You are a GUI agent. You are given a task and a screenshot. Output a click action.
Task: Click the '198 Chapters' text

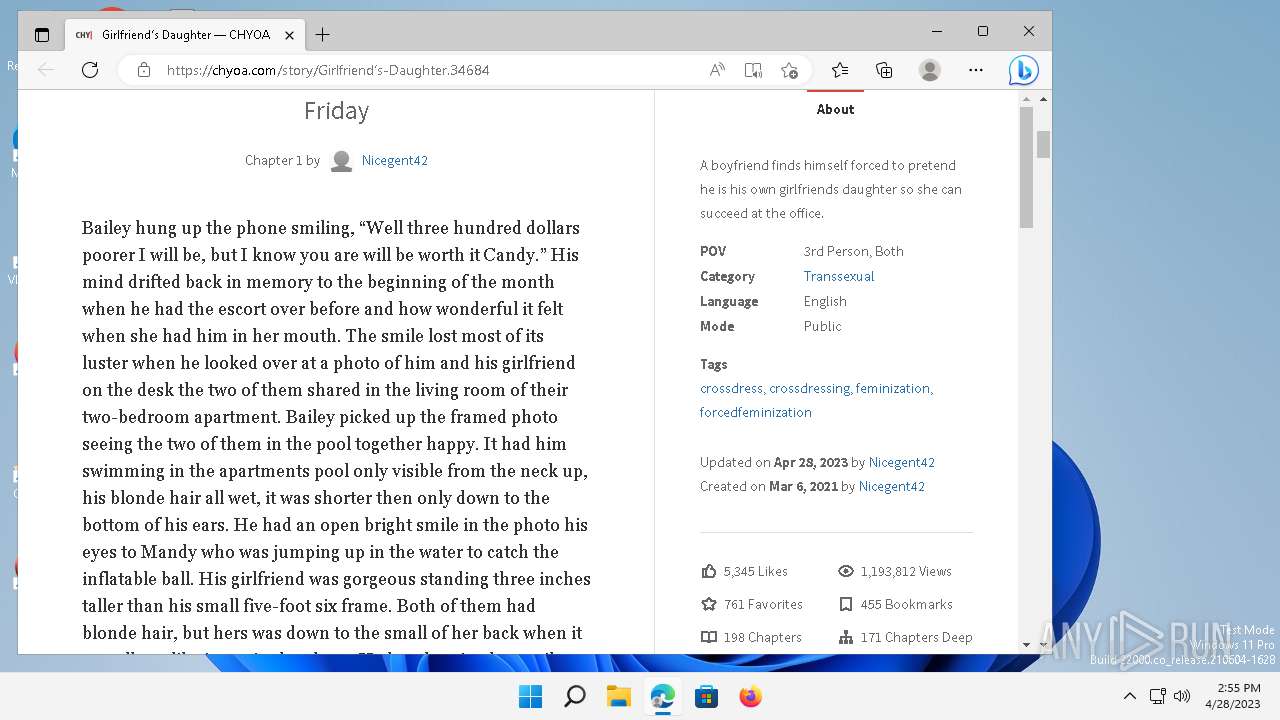(x=763, y=637)
